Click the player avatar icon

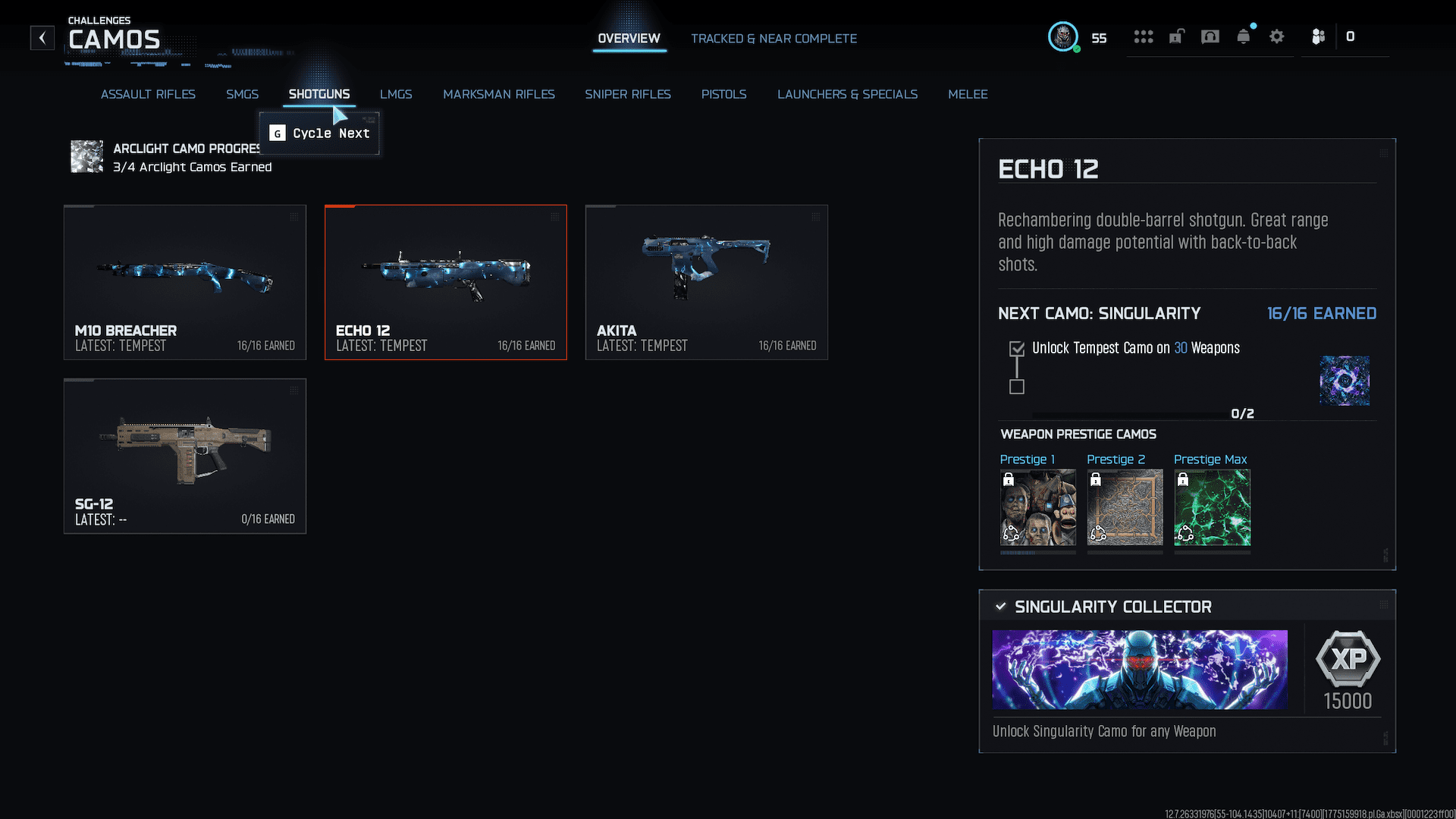click(1063, 36)
